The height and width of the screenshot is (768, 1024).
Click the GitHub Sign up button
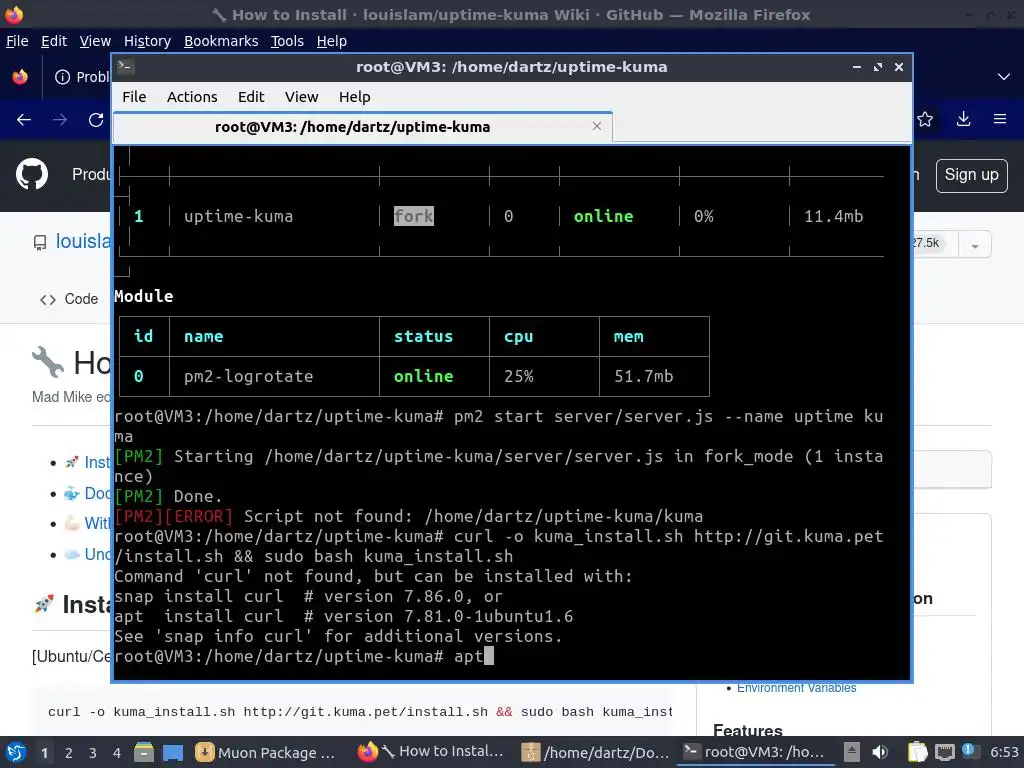[971, 175]
